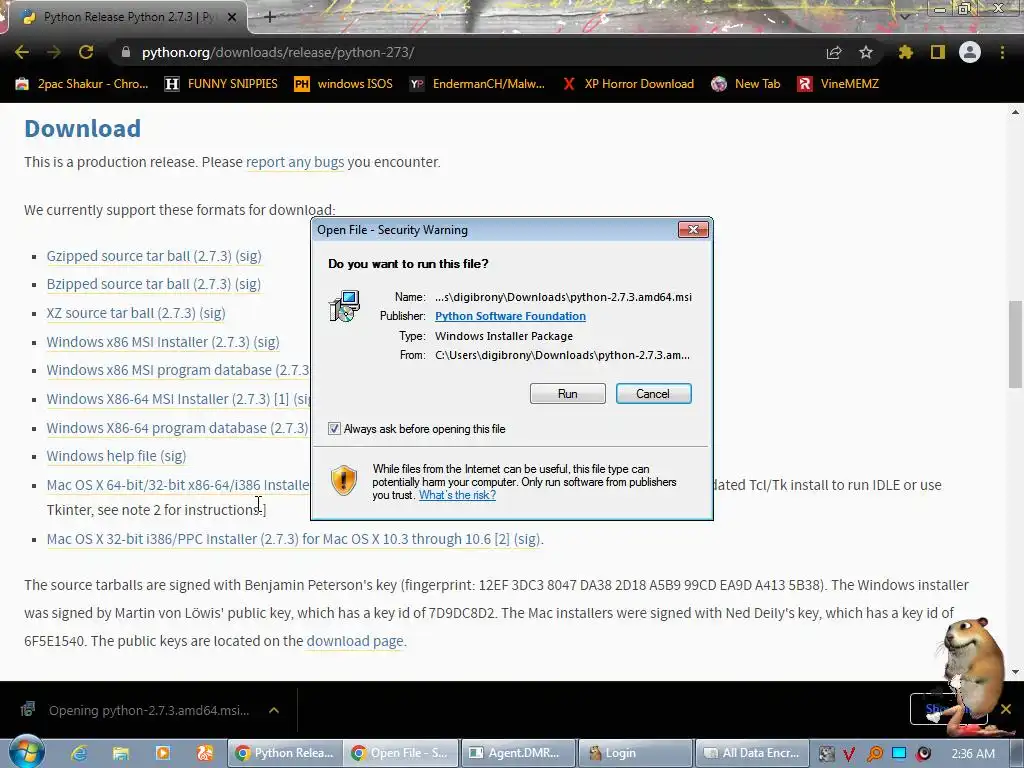1024x768 pixels.
Task: Click Windows x86 MSI Installer (2.7.3) link
Action: click(148, 342)
